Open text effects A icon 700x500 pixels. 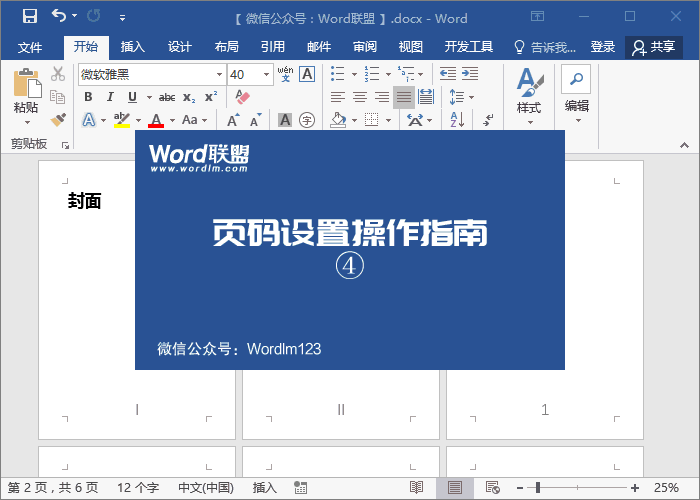(89, 120)
